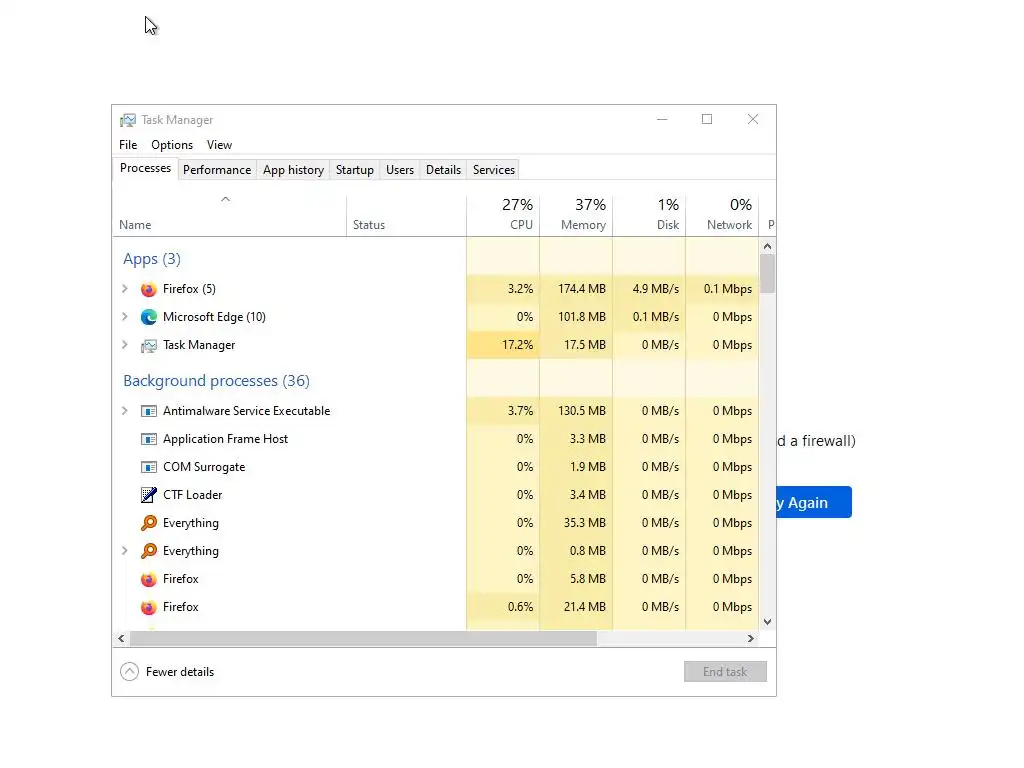Click the Everything 35.3 MB process icon
The image size is (1024, 768).
click(x=149, y=523)
